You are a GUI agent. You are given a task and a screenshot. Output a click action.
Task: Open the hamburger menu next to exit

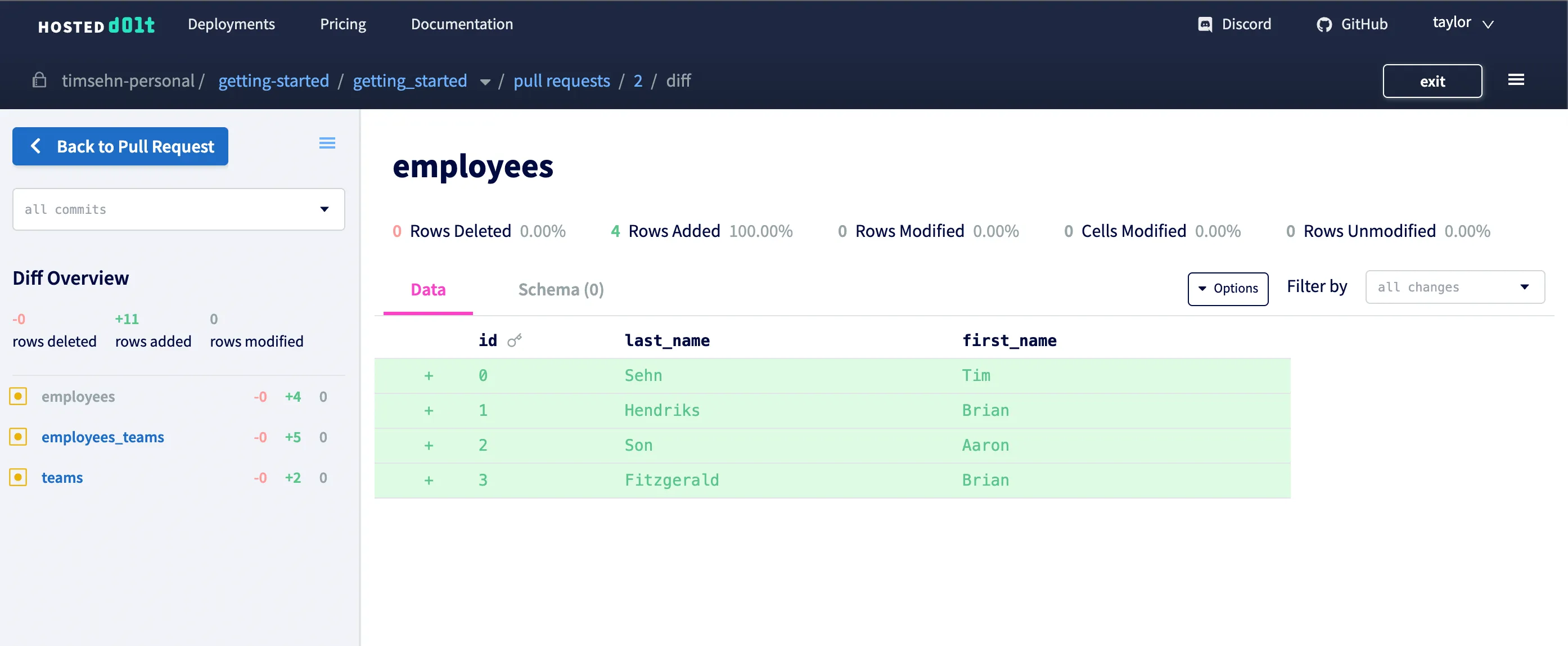click(1516, 80)
